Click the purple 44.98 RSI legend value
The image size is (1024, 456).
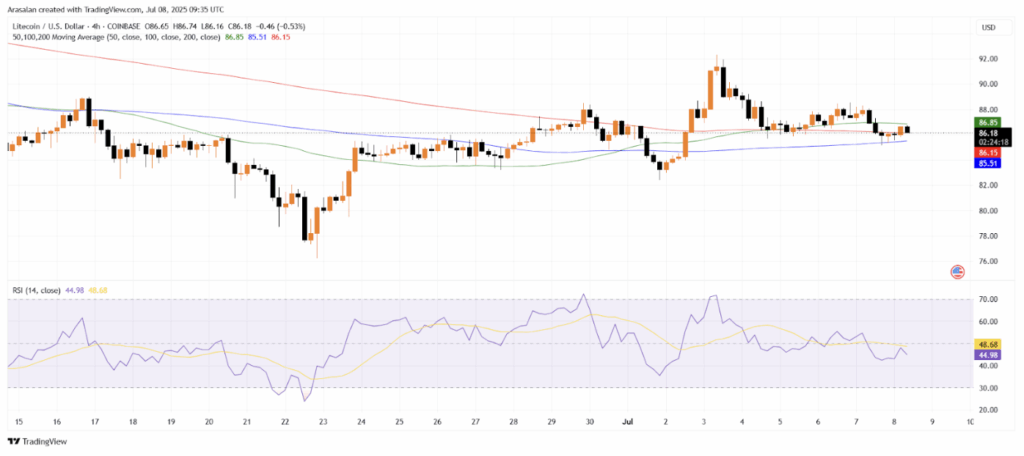(74, 290)
